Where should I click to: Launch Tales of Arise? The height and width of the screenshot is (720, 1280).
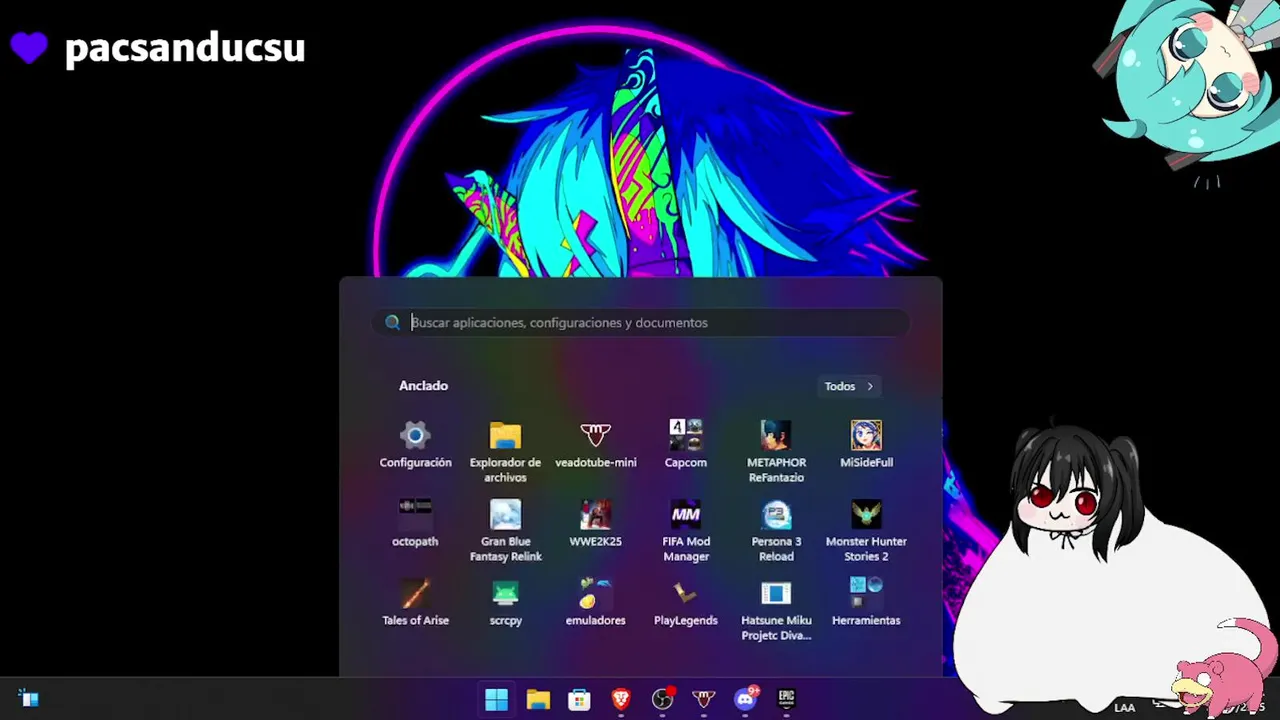(415, 603)
